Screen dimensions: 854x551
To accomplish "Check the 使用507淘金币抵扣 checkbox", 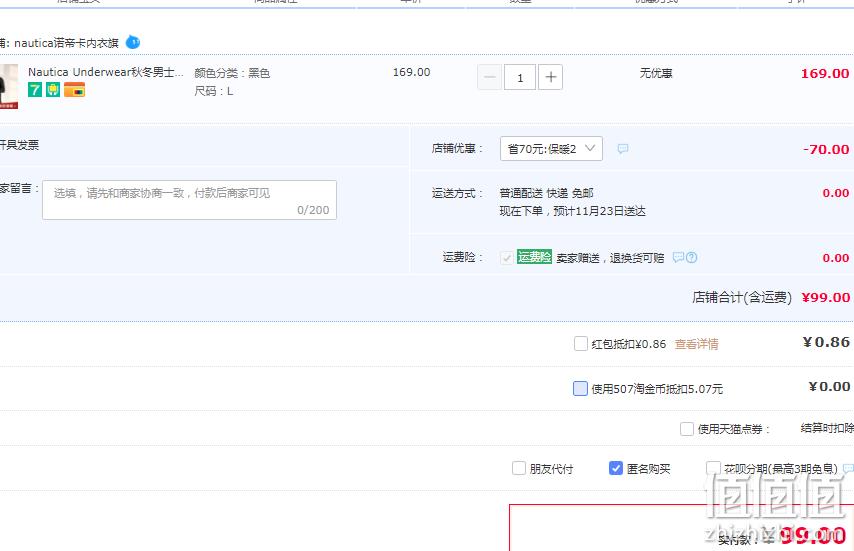I will pyautogui.click(x=580, y=388).
